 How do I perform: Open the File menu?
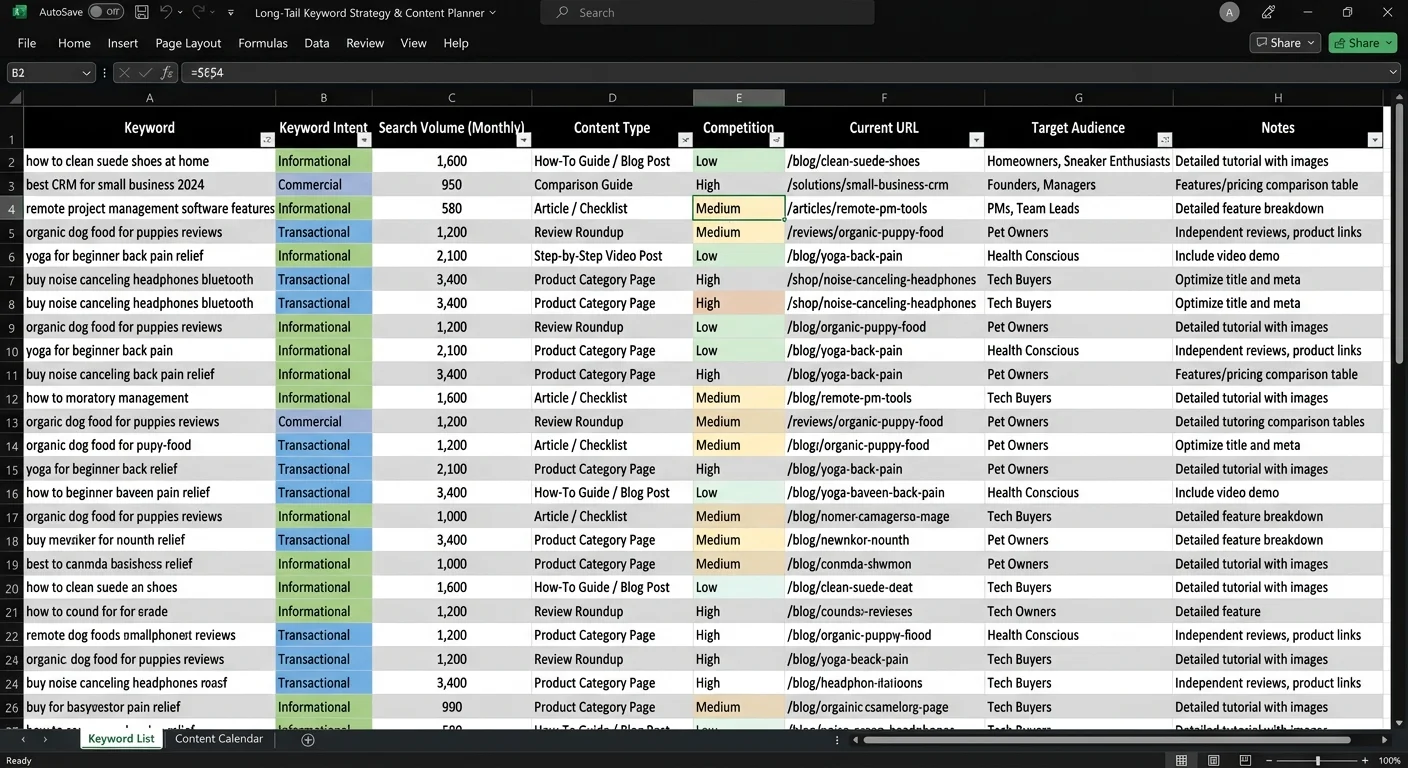(27, 43)
